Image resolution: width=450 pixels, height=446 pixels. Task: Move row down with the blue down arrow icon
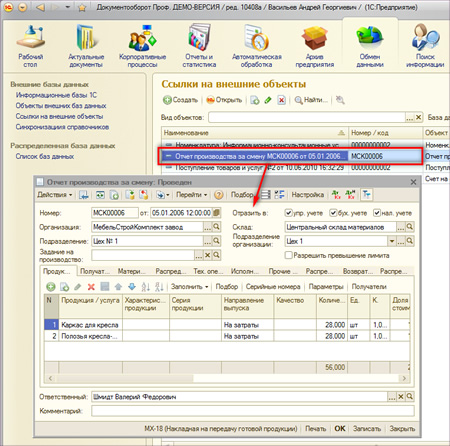coord(132,287)
